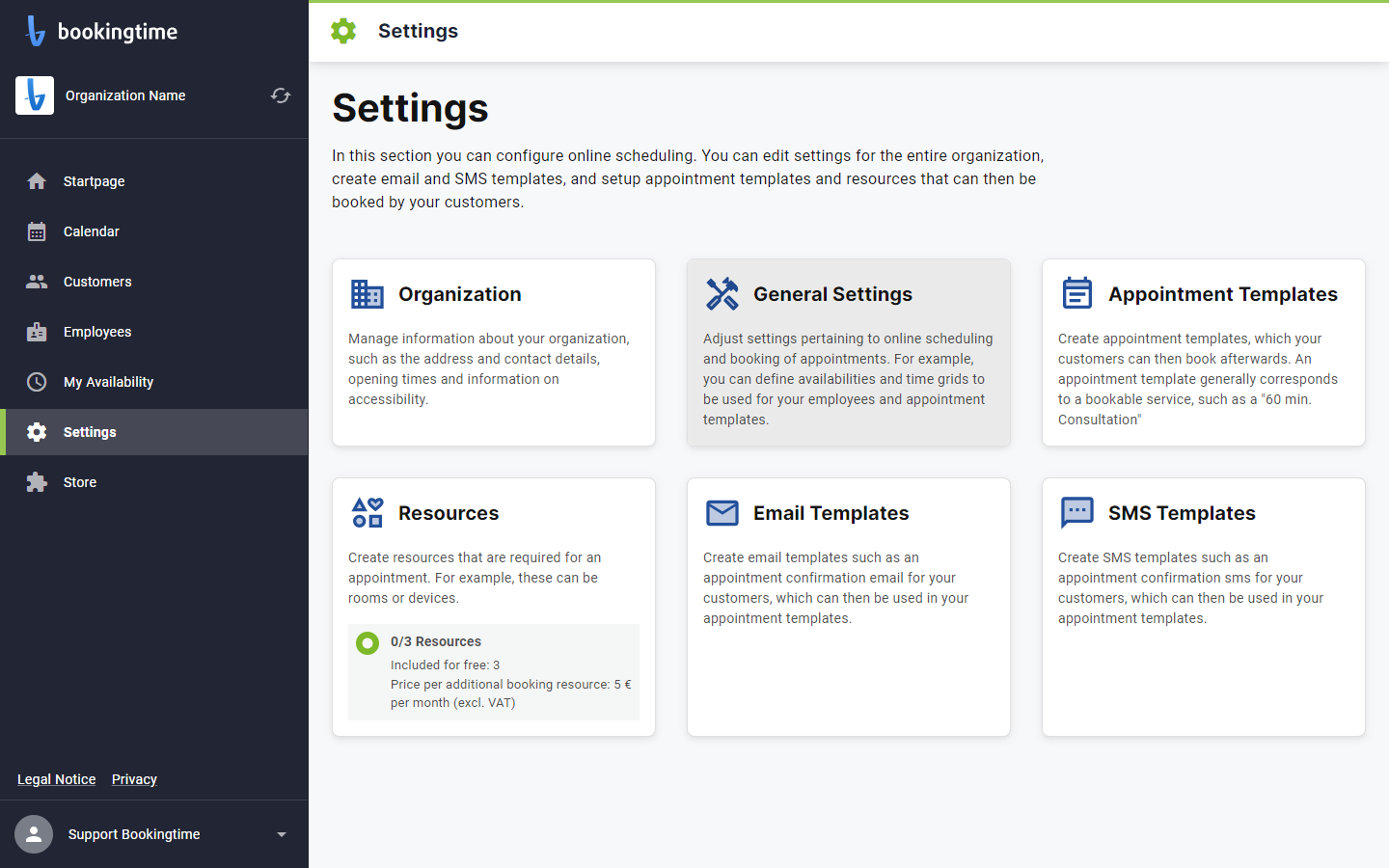Click the green gear icon in the header
This screenshot has height=868, width=1389.
pos(343,31)
